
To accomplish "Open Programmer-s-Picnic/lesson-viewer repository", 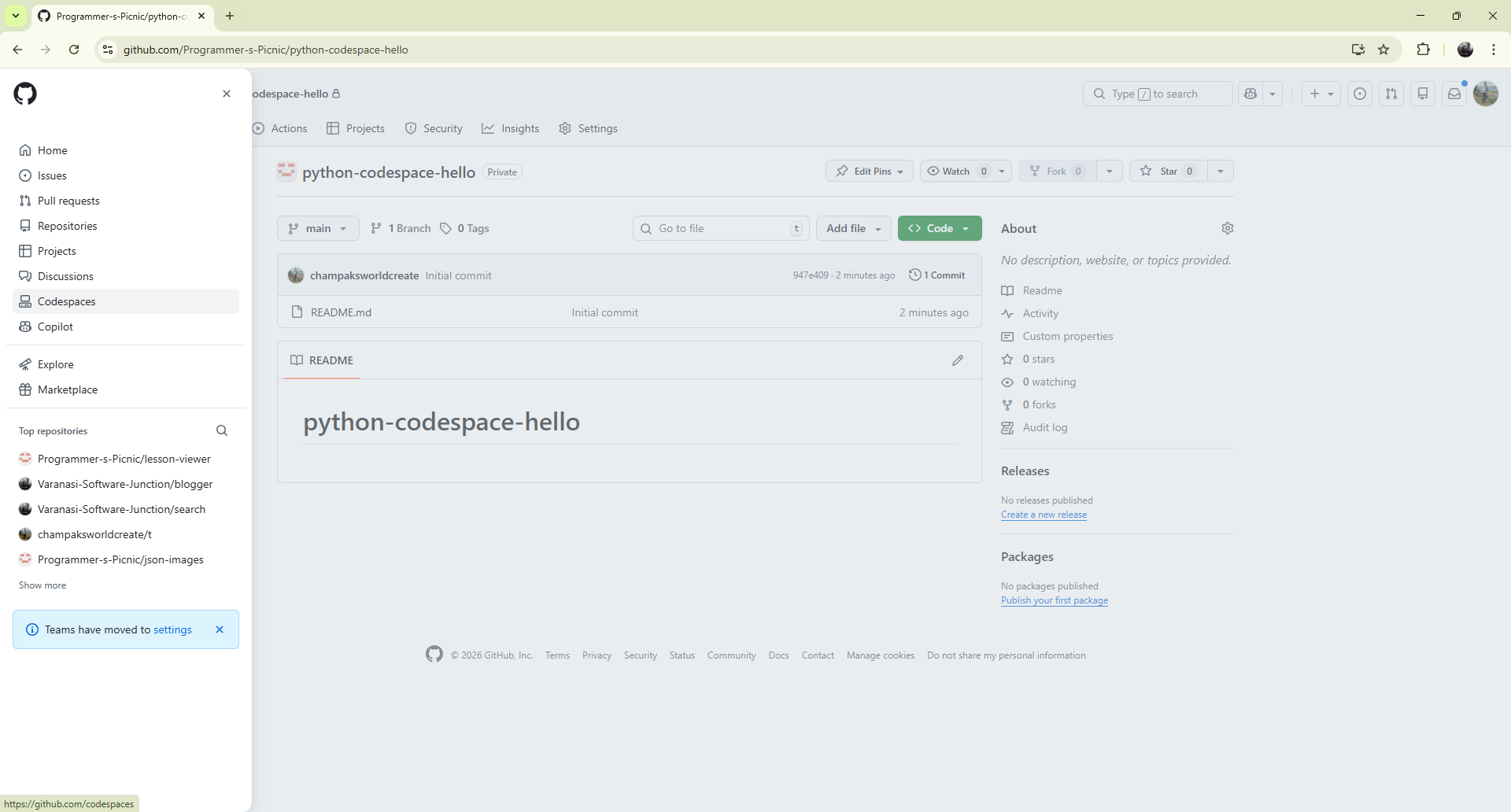I will point(126,459).
